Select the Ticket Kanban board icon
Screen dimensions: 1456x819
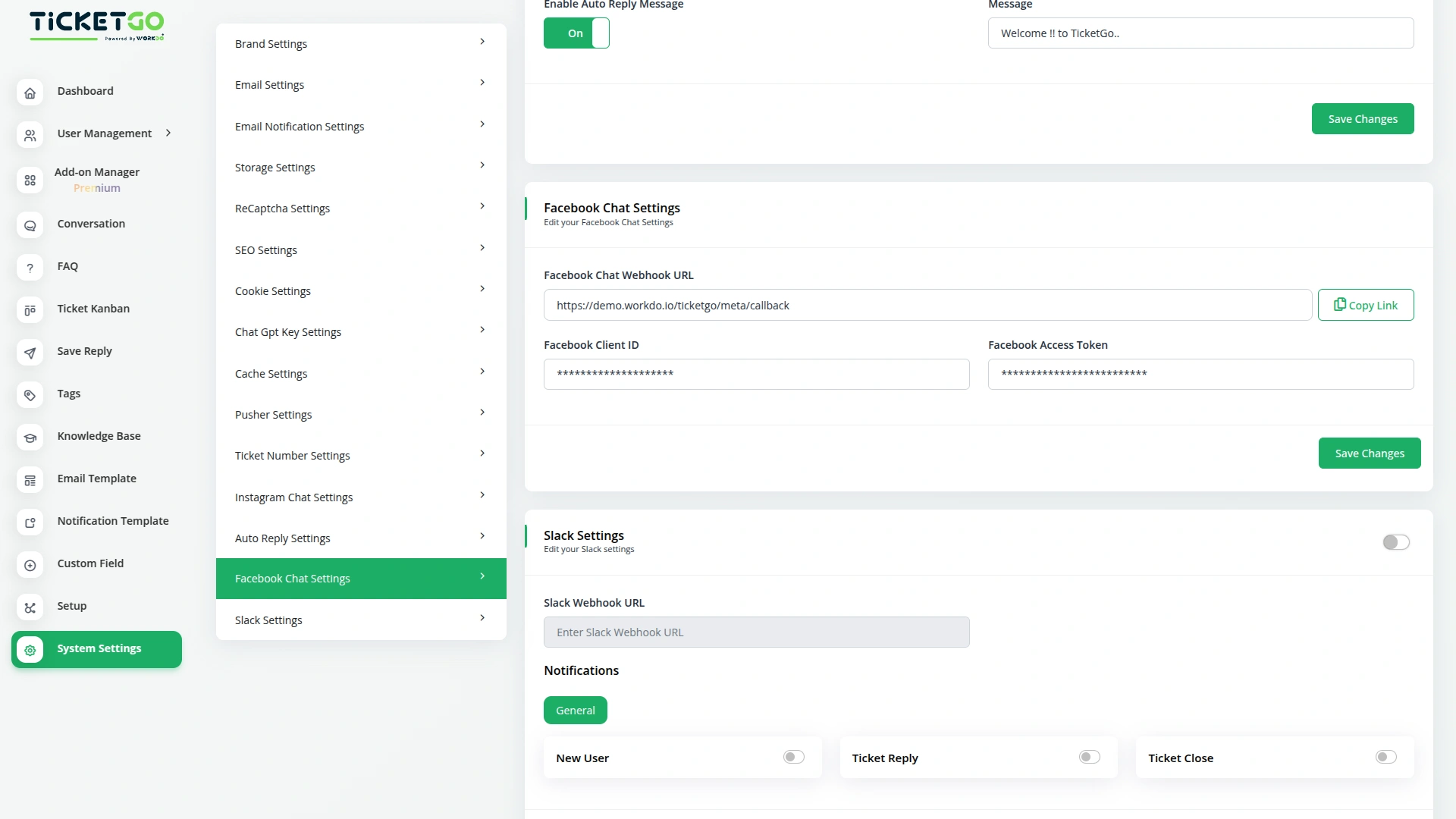point(30,310)
